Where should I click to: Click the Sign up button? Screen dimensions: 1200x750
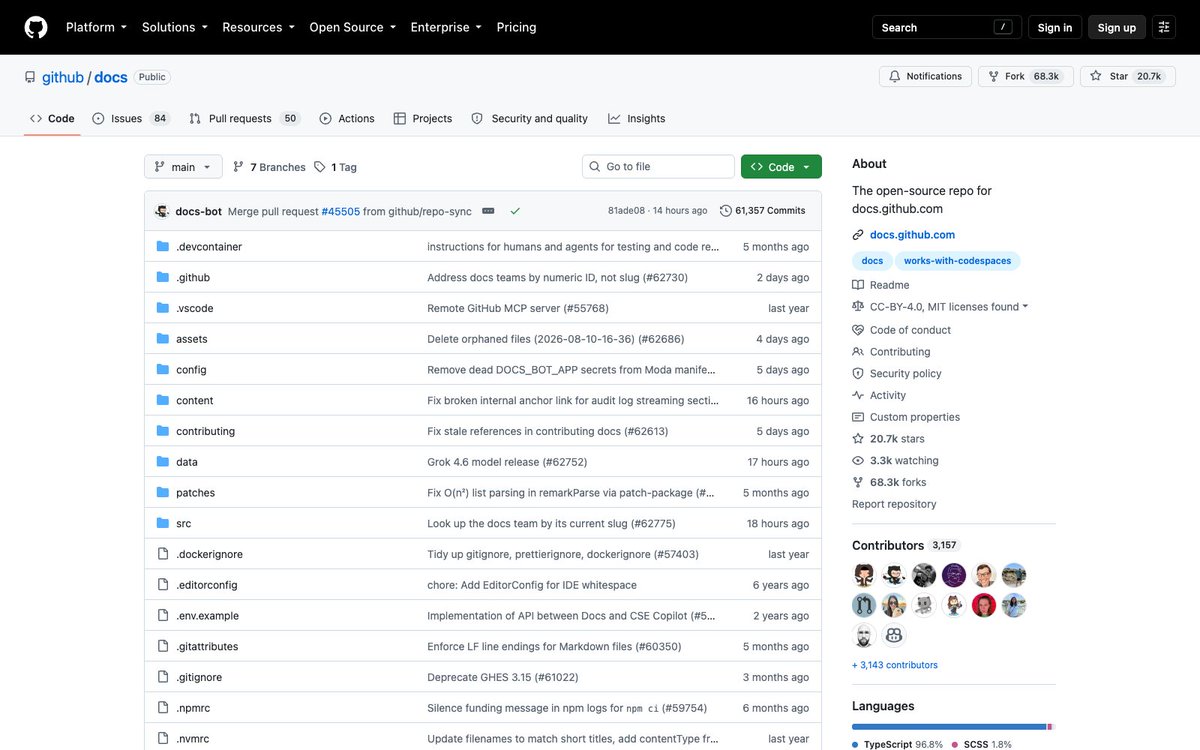pos(1117,27)
